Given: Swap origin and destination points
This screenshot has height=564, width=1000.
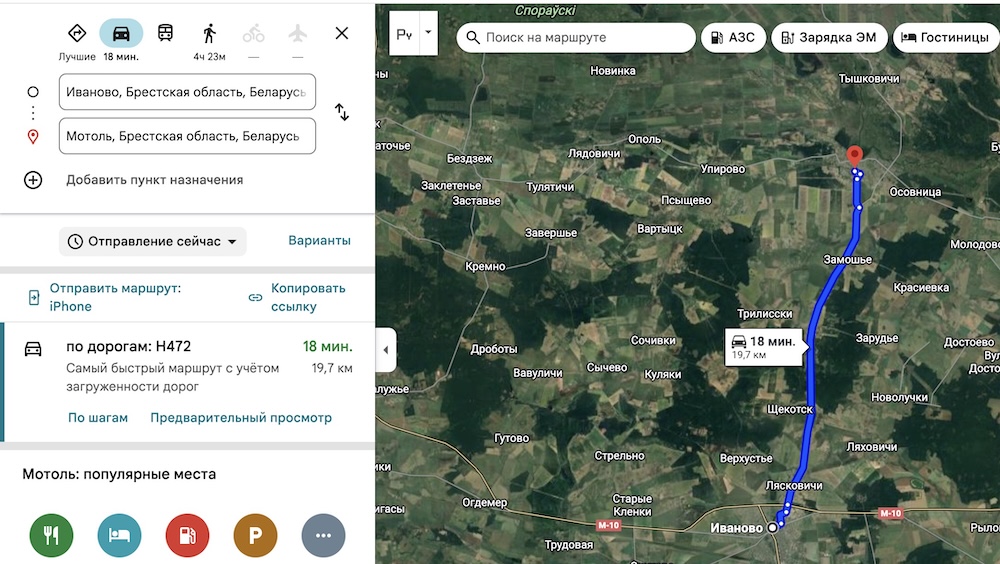Looking at the screenshot, I should (x=341, y=112).
